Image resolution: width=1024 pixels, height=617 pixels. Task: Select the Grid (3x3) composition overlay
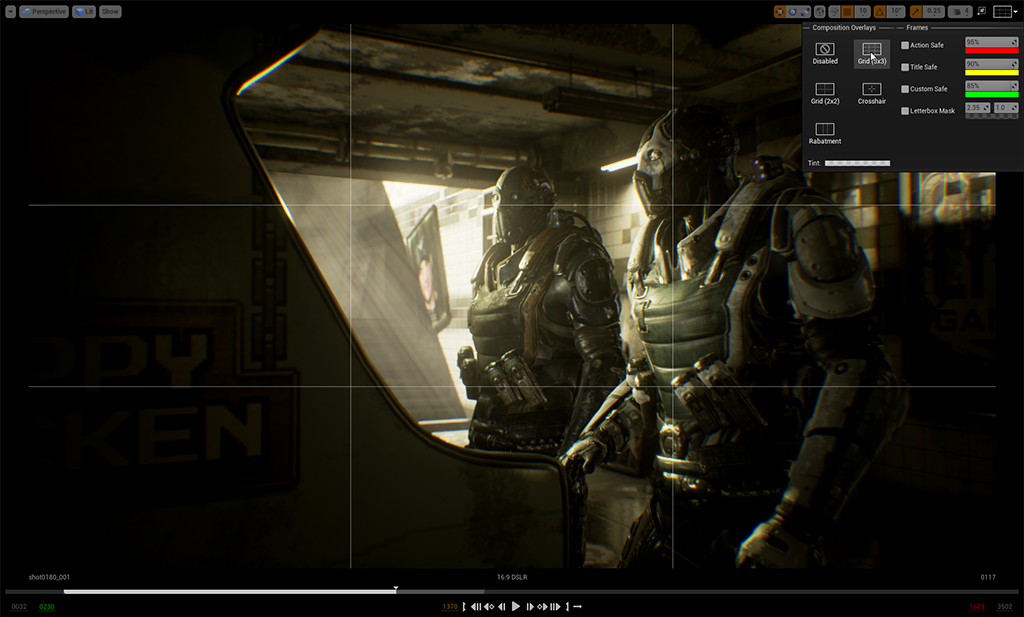point(871,51)
